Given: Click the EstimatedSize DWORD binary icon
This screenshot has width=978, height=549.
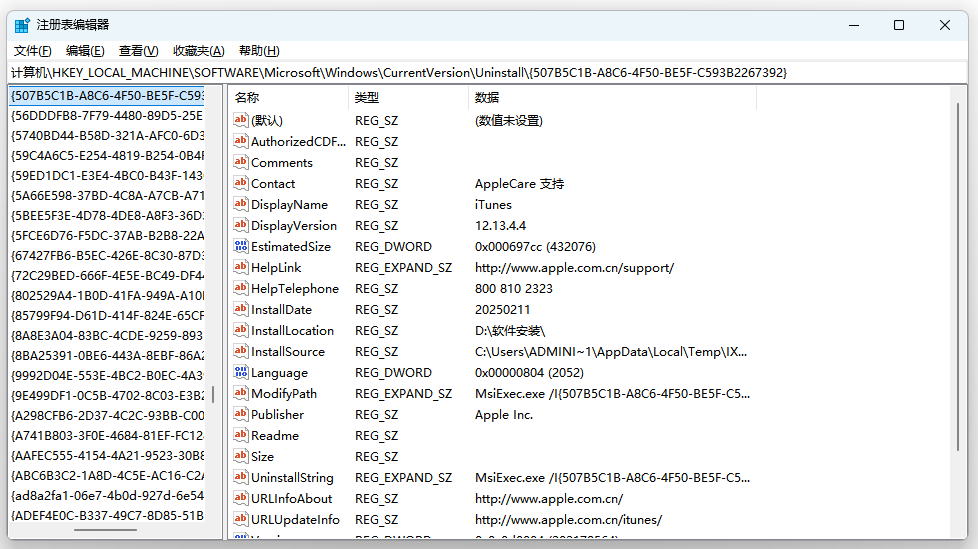Looking at the screenshot, I should [x=241, y=246].
